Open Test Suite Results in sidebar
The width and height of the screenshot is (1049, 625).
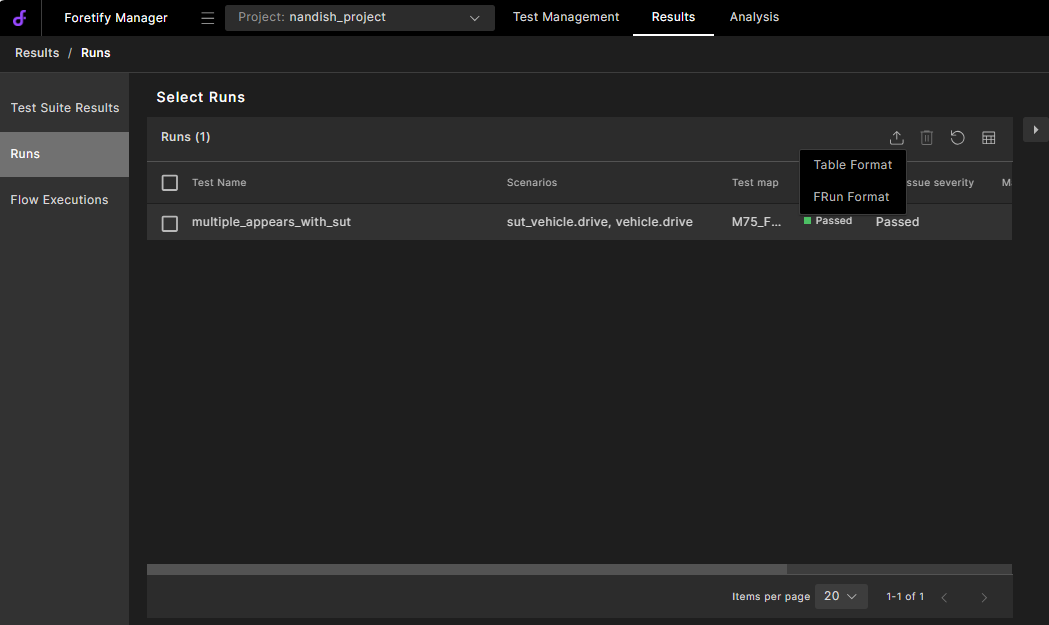65,108
